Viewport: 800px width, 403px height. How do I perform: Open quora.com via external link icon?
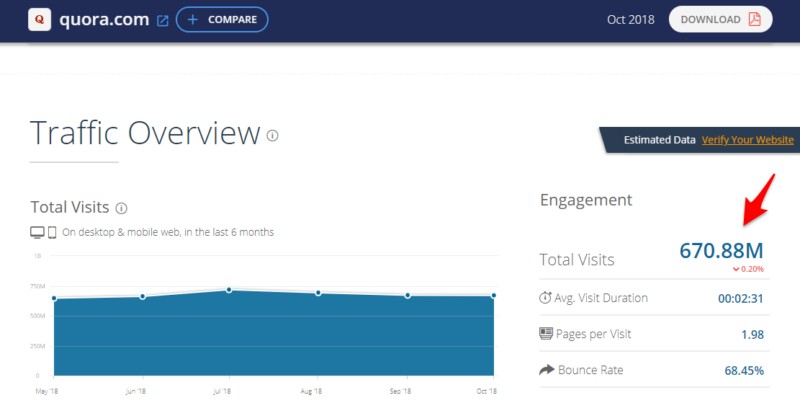pos(162,20)
